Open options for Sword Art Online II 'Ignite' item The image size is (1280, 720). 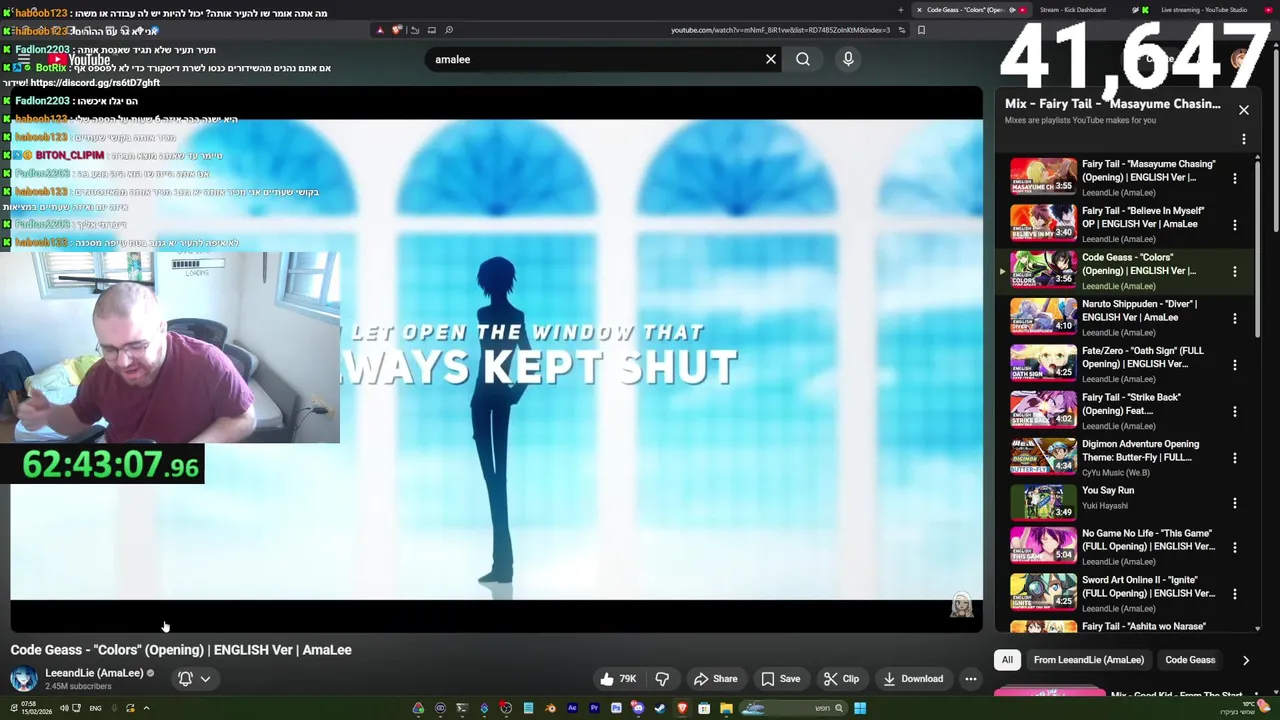click(1235, 594)
